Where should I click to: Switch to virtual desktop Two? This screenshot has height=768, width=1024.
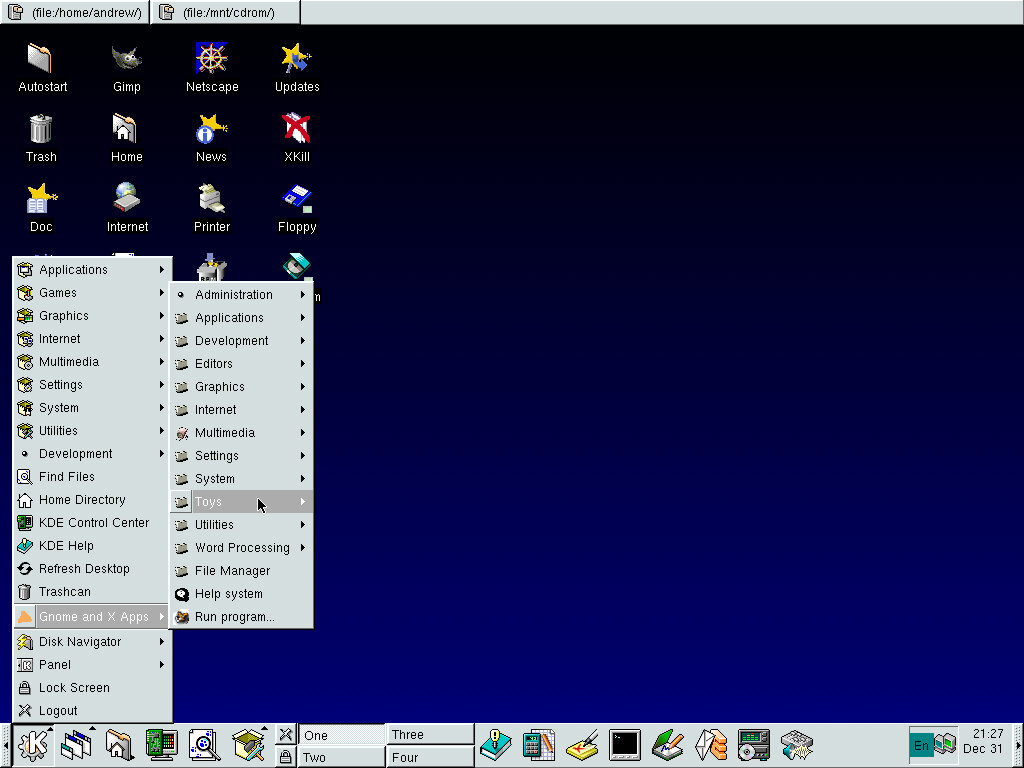(x=340, y=757)
